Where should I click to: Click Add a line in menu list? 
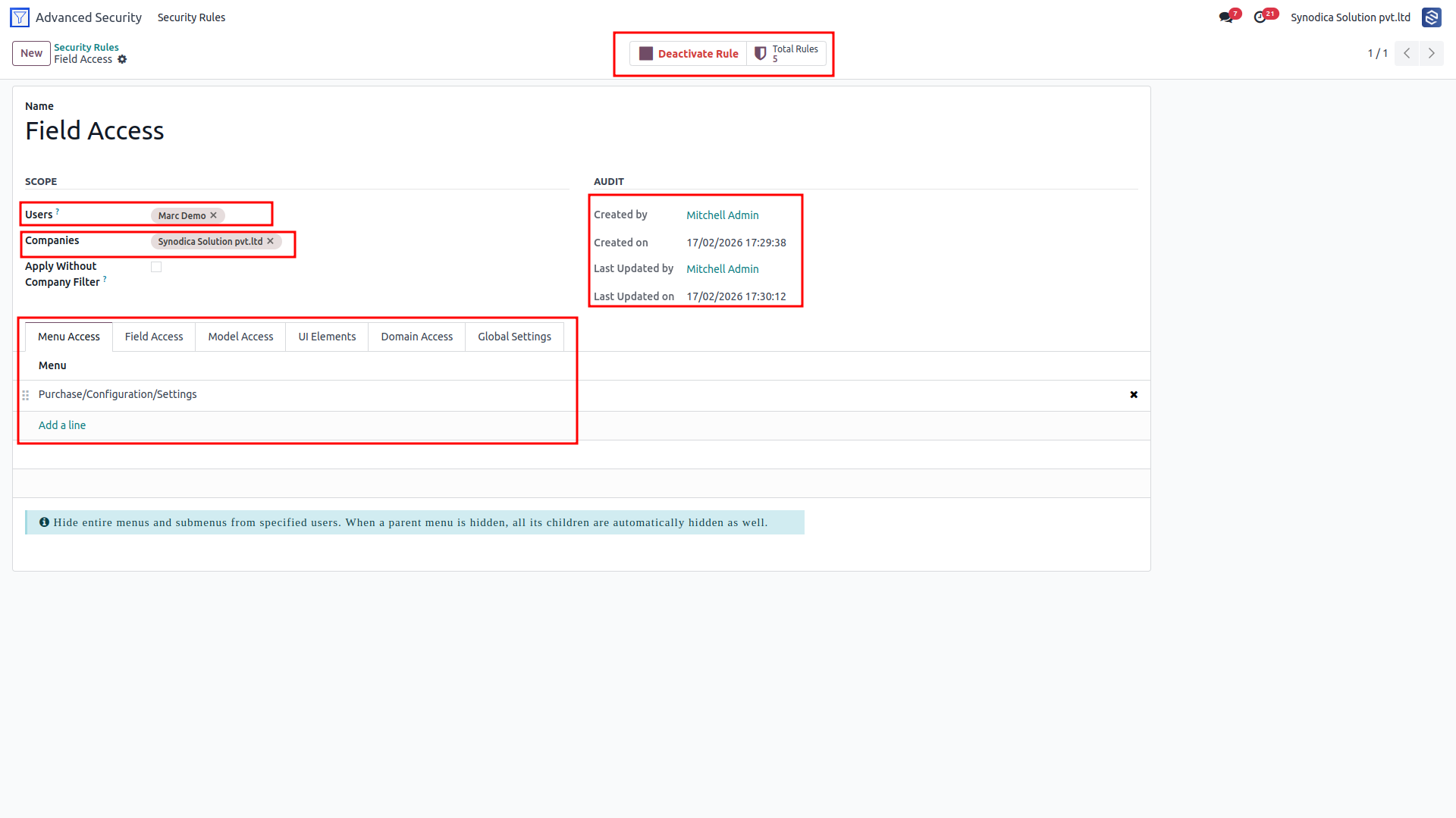point(62,425)
